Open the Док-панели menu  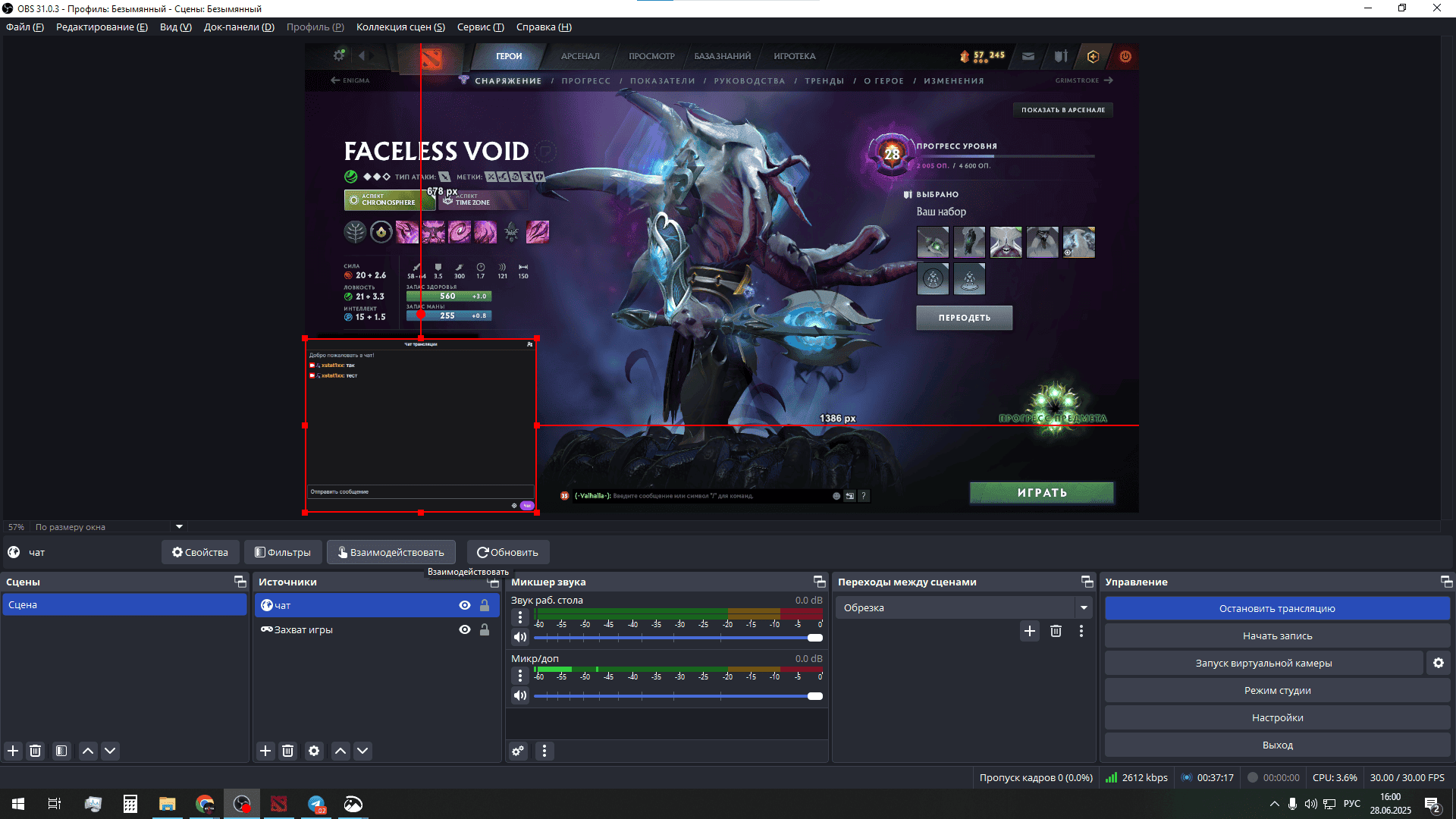pyautogui.click(x=239, y=27)
